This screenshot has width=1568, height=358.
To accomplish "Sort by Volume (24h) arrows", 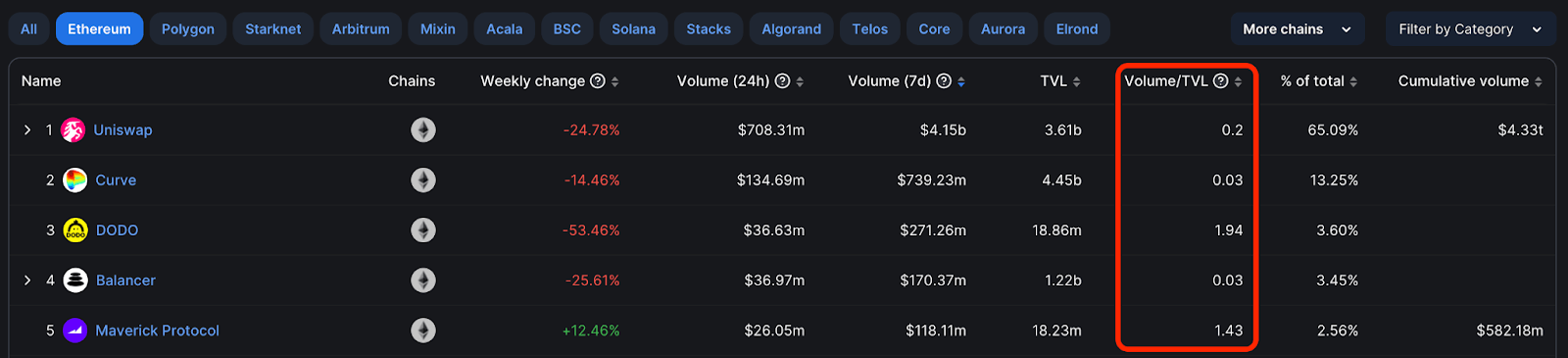I will click(x=800, y=81).
